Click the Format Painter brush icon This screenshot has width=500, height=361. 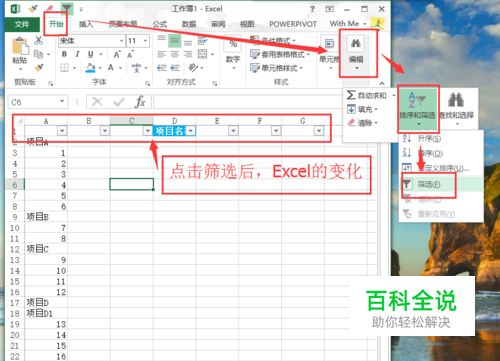(x=39, y=68)
